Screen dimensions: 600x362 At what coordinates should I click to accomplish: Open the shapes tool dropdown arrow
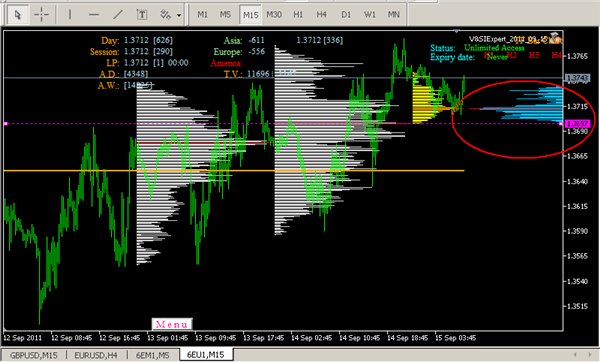[x=179, y=16]
